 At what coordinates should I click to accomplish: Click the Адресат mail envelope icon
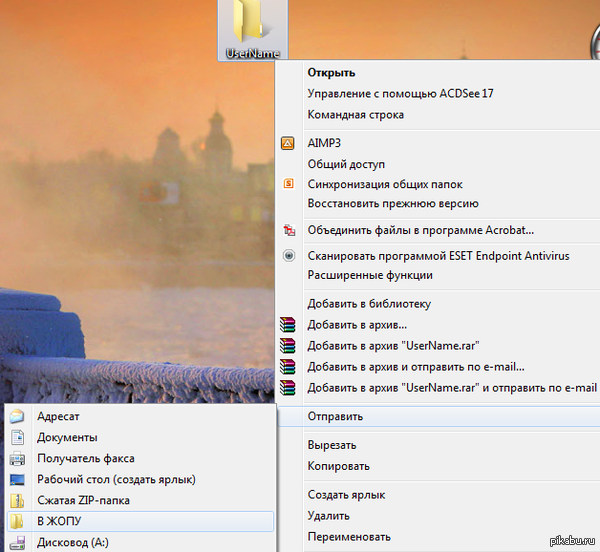coord(17,416)
